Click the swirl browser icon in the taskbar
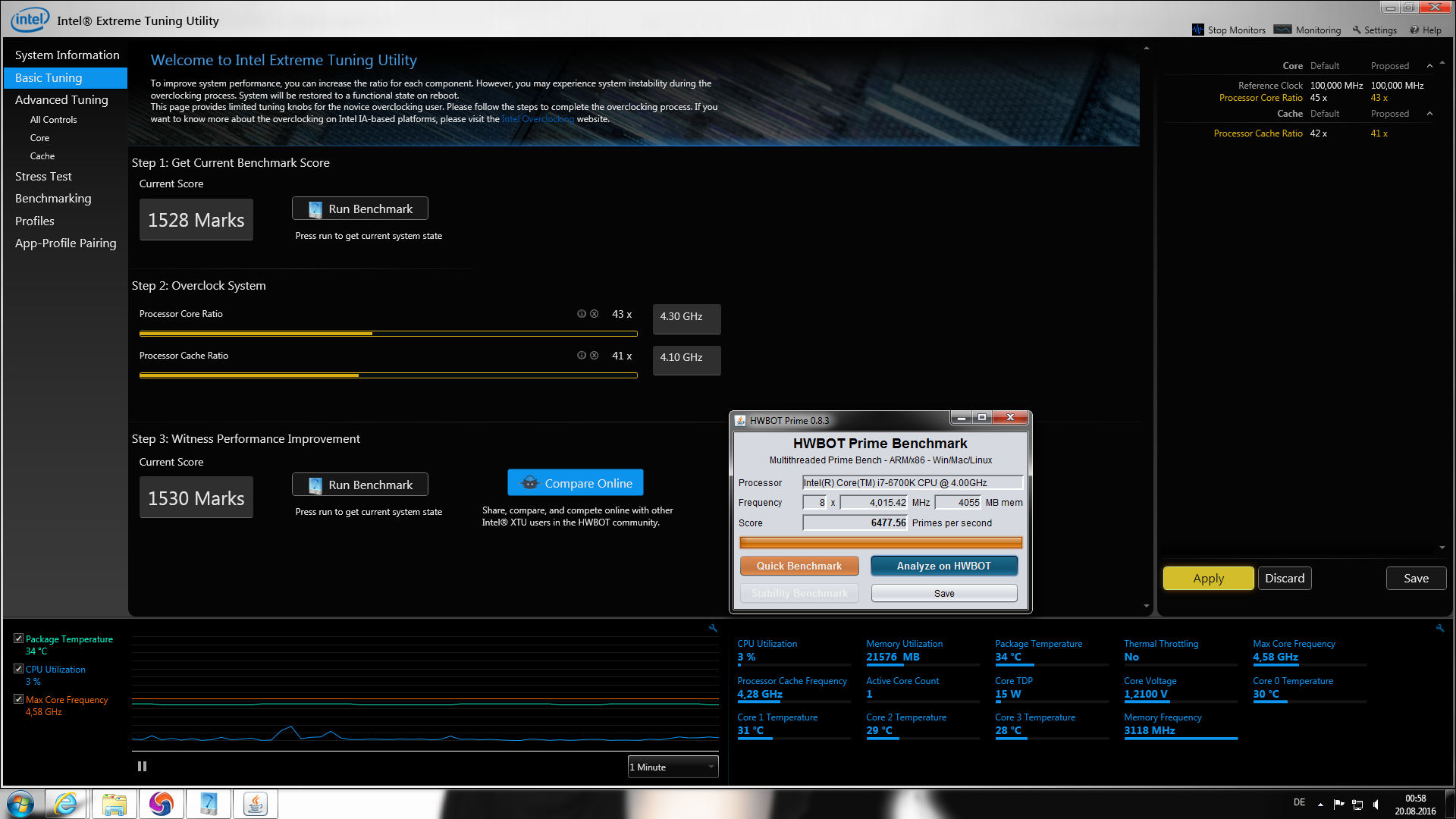This screenshot has width=1456, height=819. pos(162,804)
